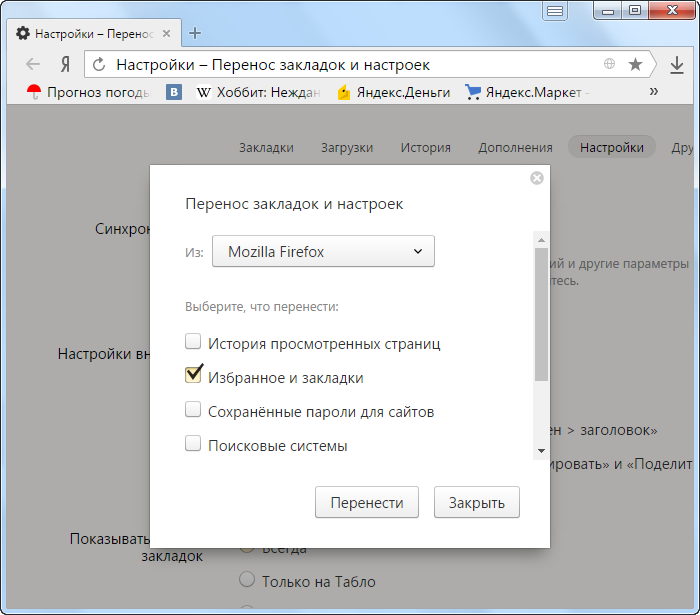Close the import dialog with the round X

click(x=537, y=178)
